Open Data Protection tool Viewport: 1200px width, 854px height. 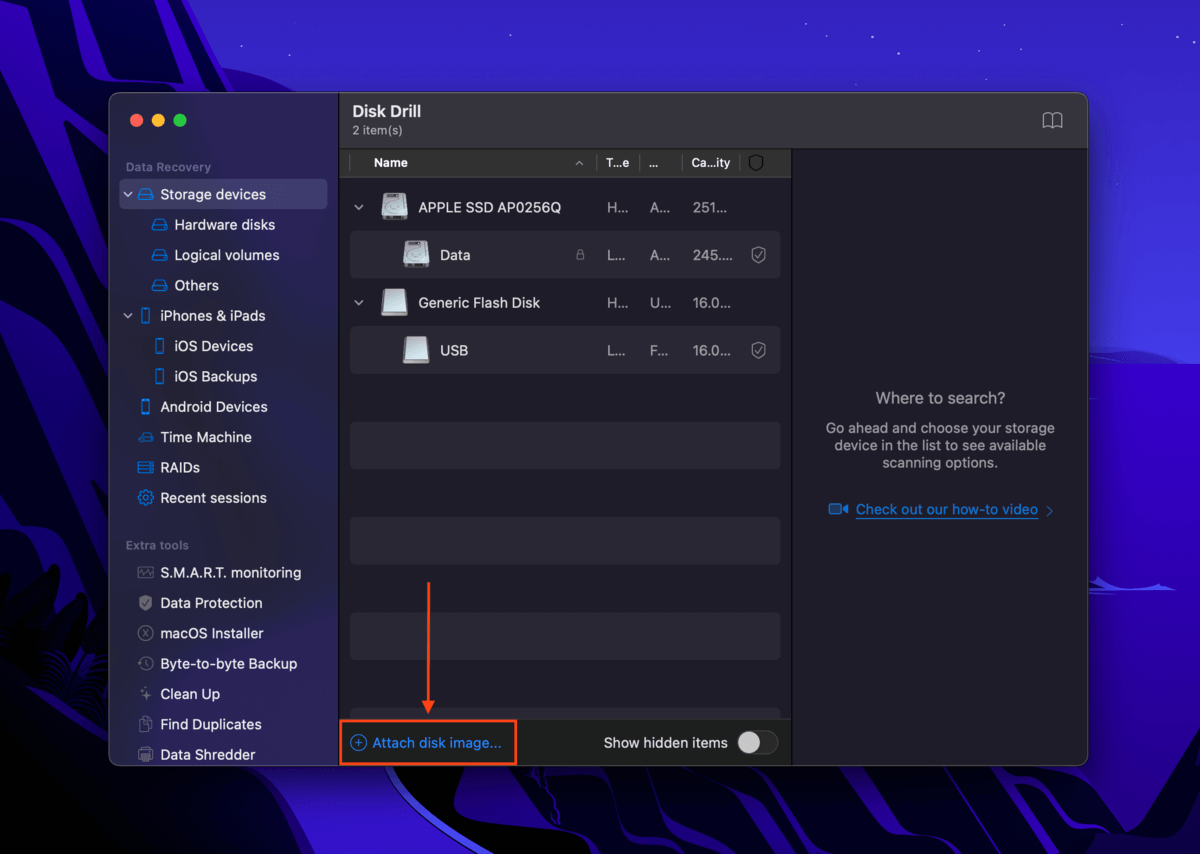tap(211, 603)
